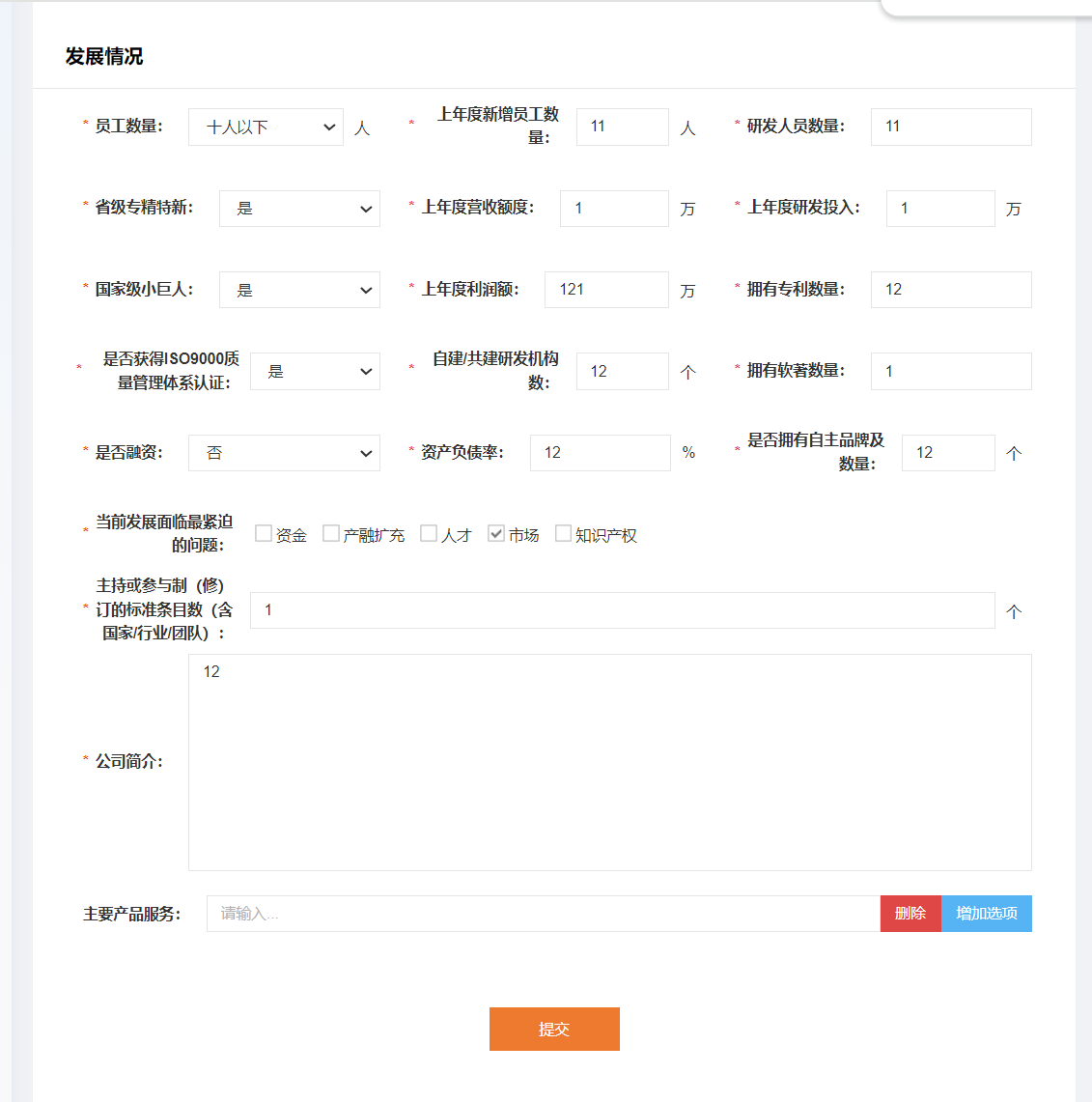Focus the 上年度新增员工数量 input
The height and width of the screenshot is (1102, 1092).
click(623, 127)
